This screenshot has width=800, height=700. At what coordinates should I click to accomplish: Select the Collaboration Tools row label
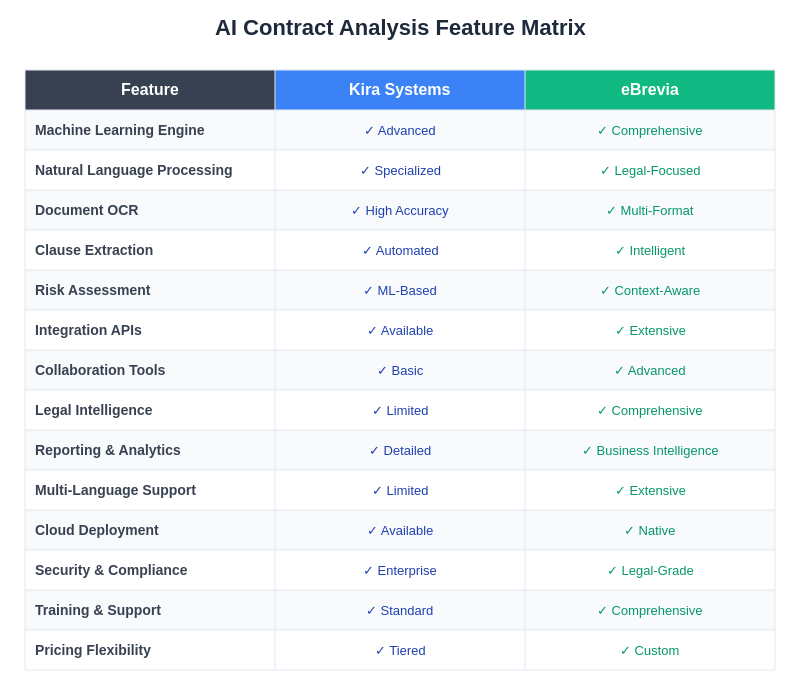click(100, 370)
